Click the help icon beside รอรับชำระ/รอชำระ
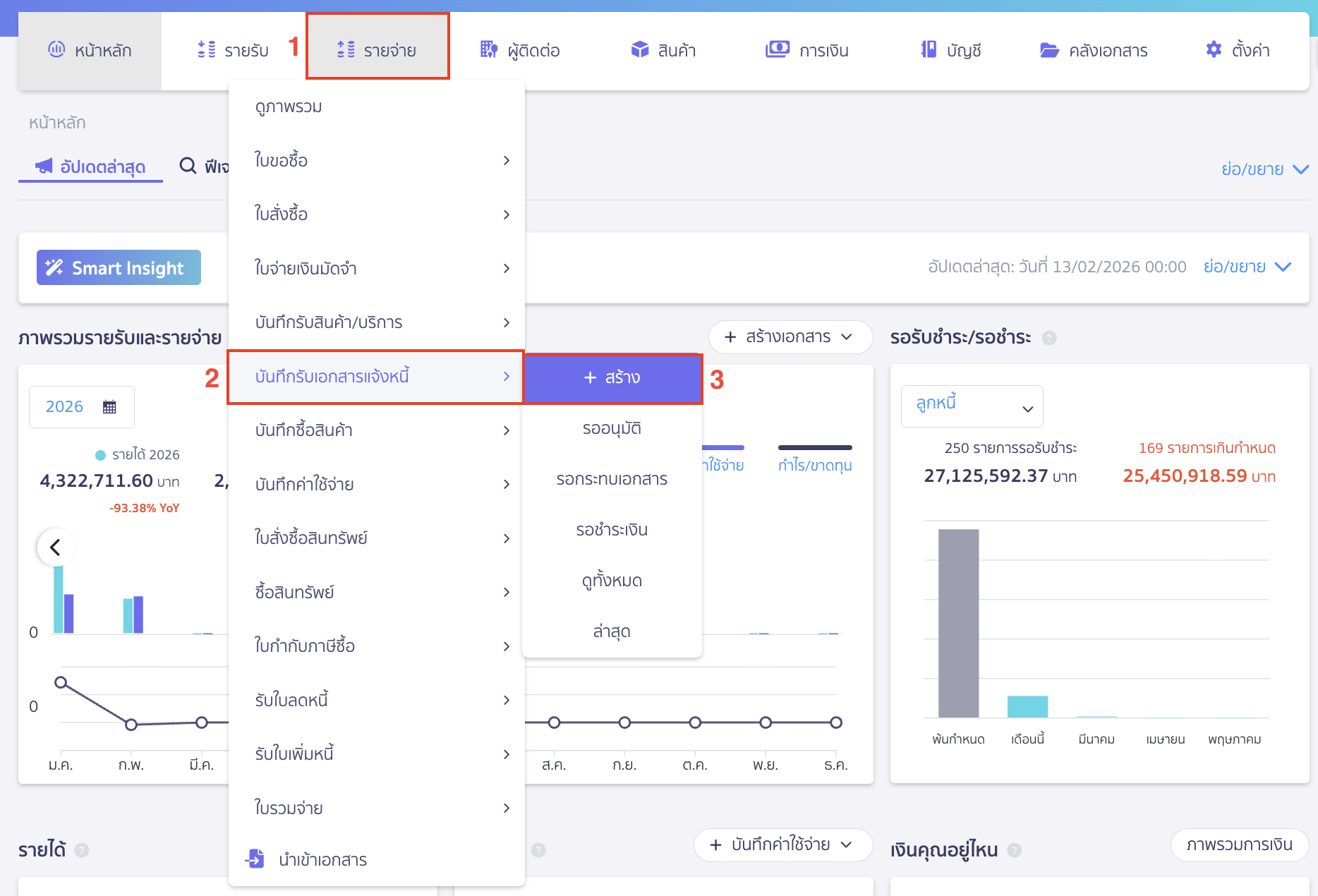 coord(1049,338)
